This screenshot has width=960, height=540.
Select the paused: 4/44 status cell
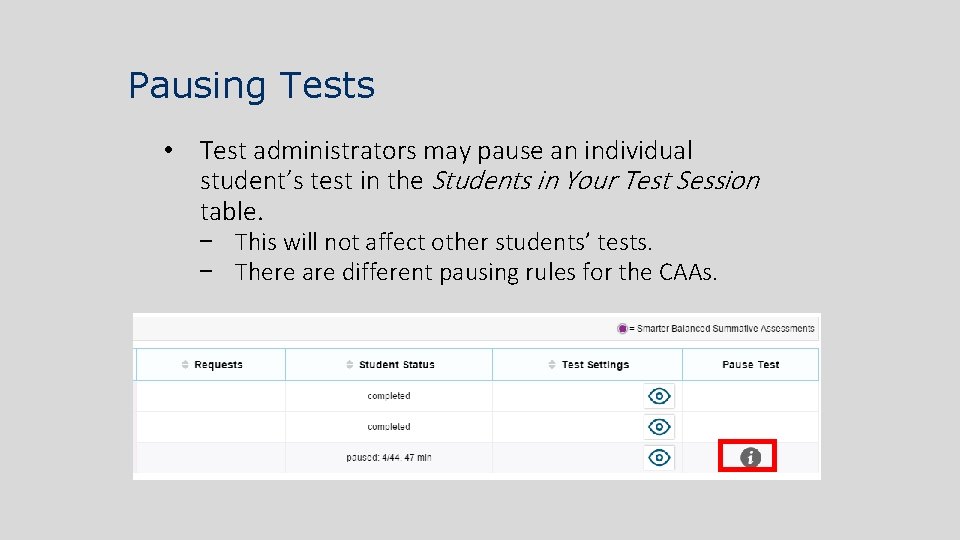388,458
